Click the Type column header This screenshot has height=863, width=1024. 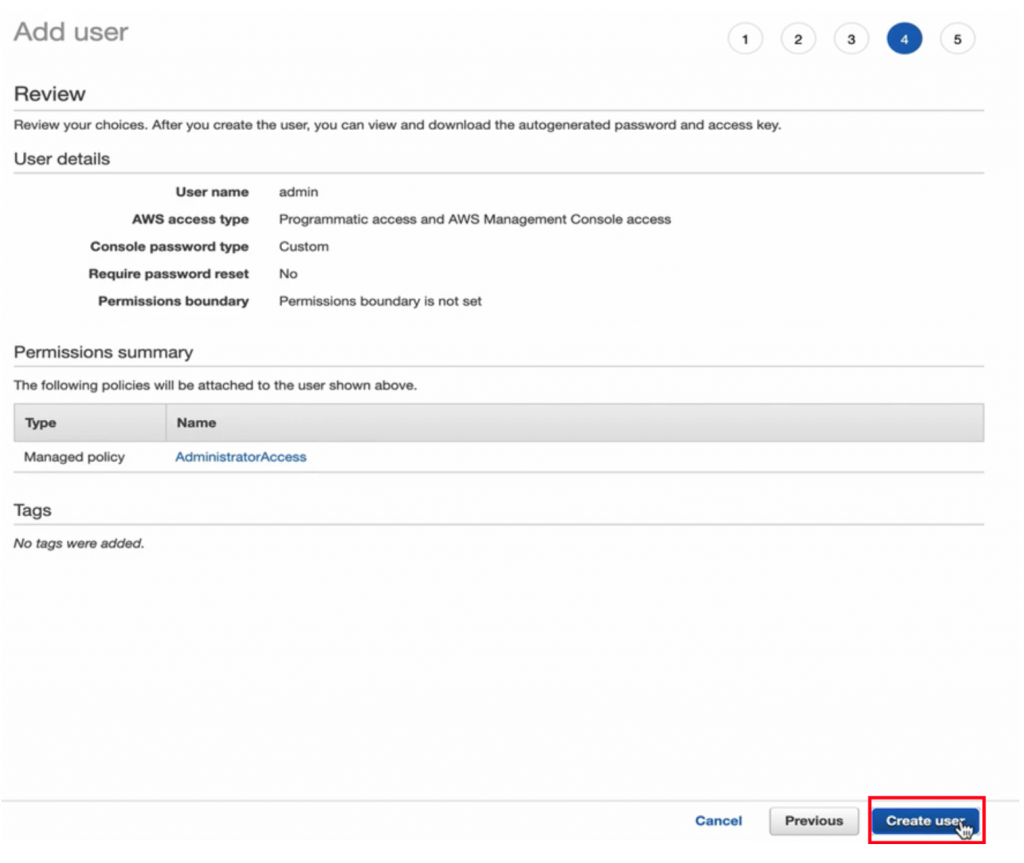[x=89, y=423]
